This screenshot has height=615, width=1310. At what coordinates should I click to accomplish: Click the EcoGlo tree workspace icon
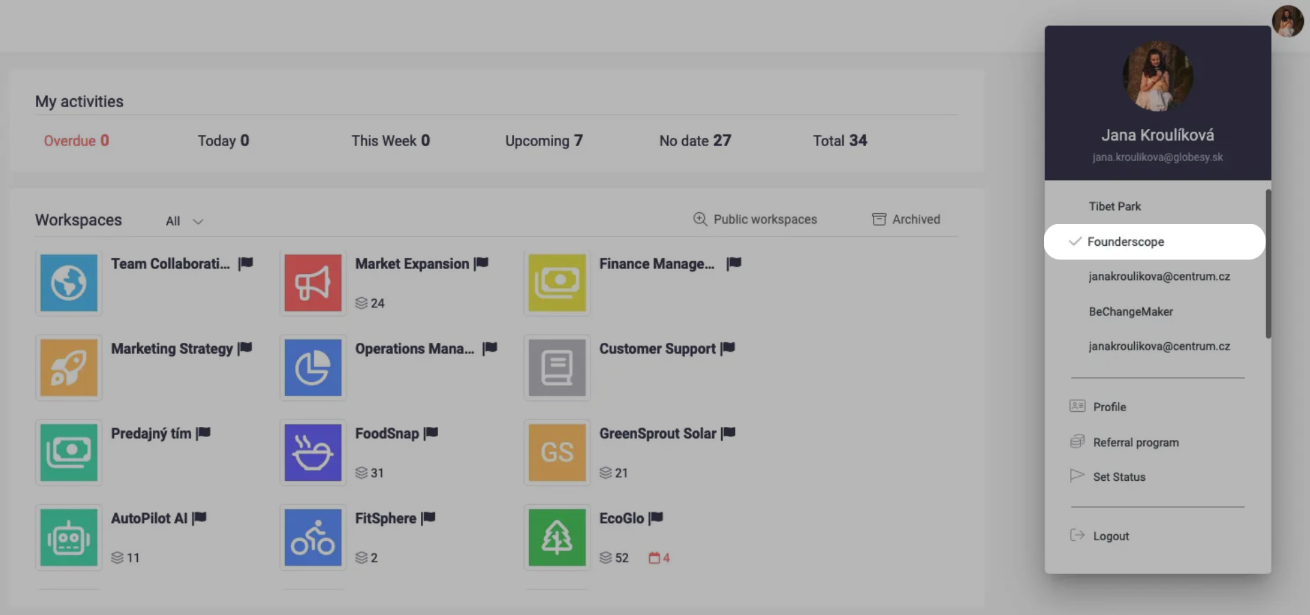click(557, 538)
